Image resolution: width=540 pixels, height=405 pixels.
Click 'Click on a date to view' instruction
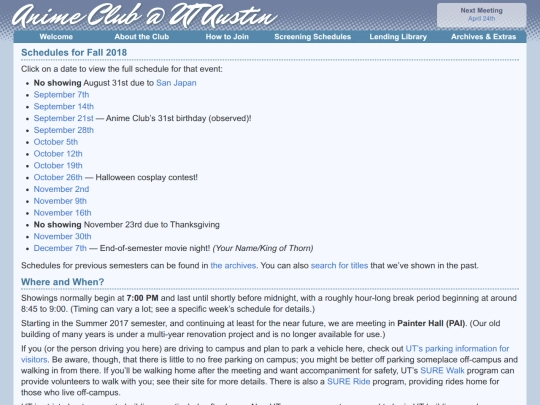click(122, 69)
